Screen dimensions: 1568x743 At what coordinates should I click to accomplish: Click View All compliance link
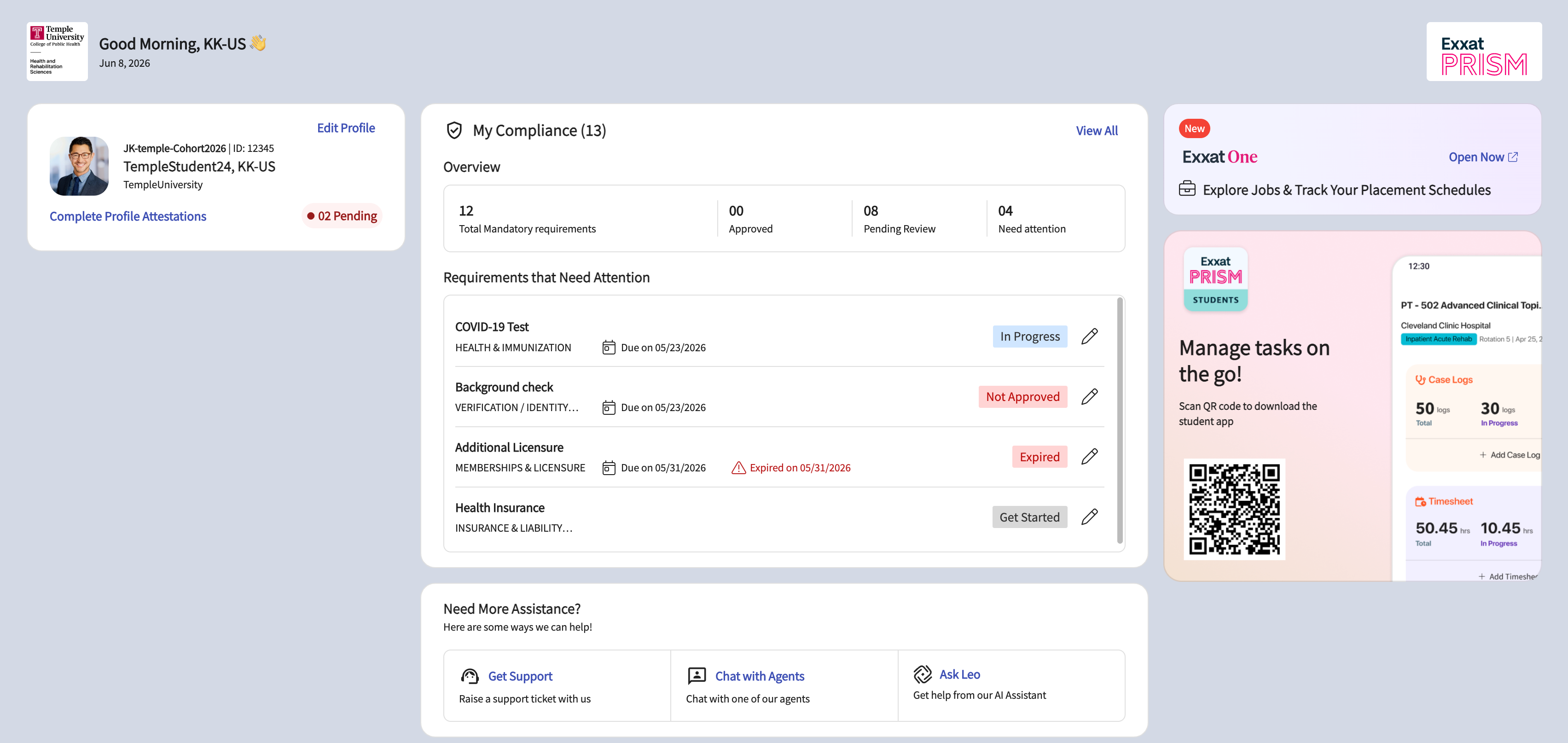click(x=1097, y=130)
